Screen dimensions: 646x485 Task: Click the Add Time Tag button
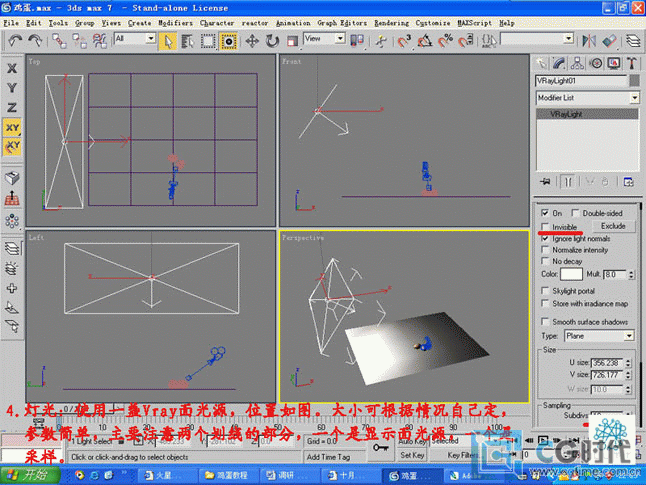[x=328, y=457]
